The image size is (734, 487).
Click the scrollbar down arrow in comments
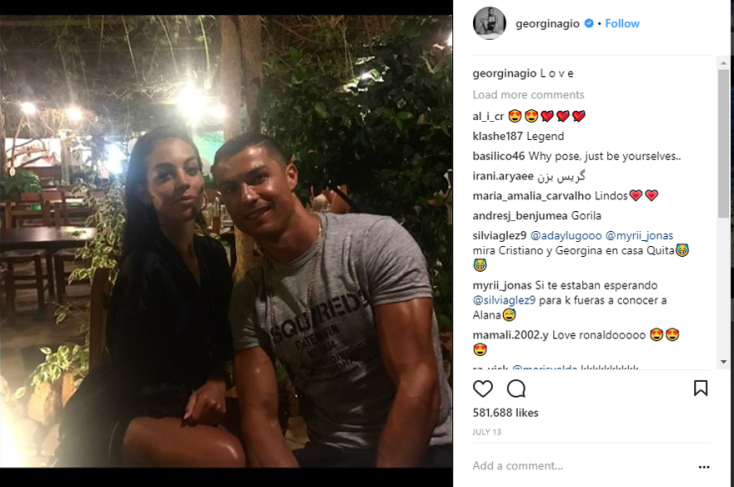click(x=724, y=362)
